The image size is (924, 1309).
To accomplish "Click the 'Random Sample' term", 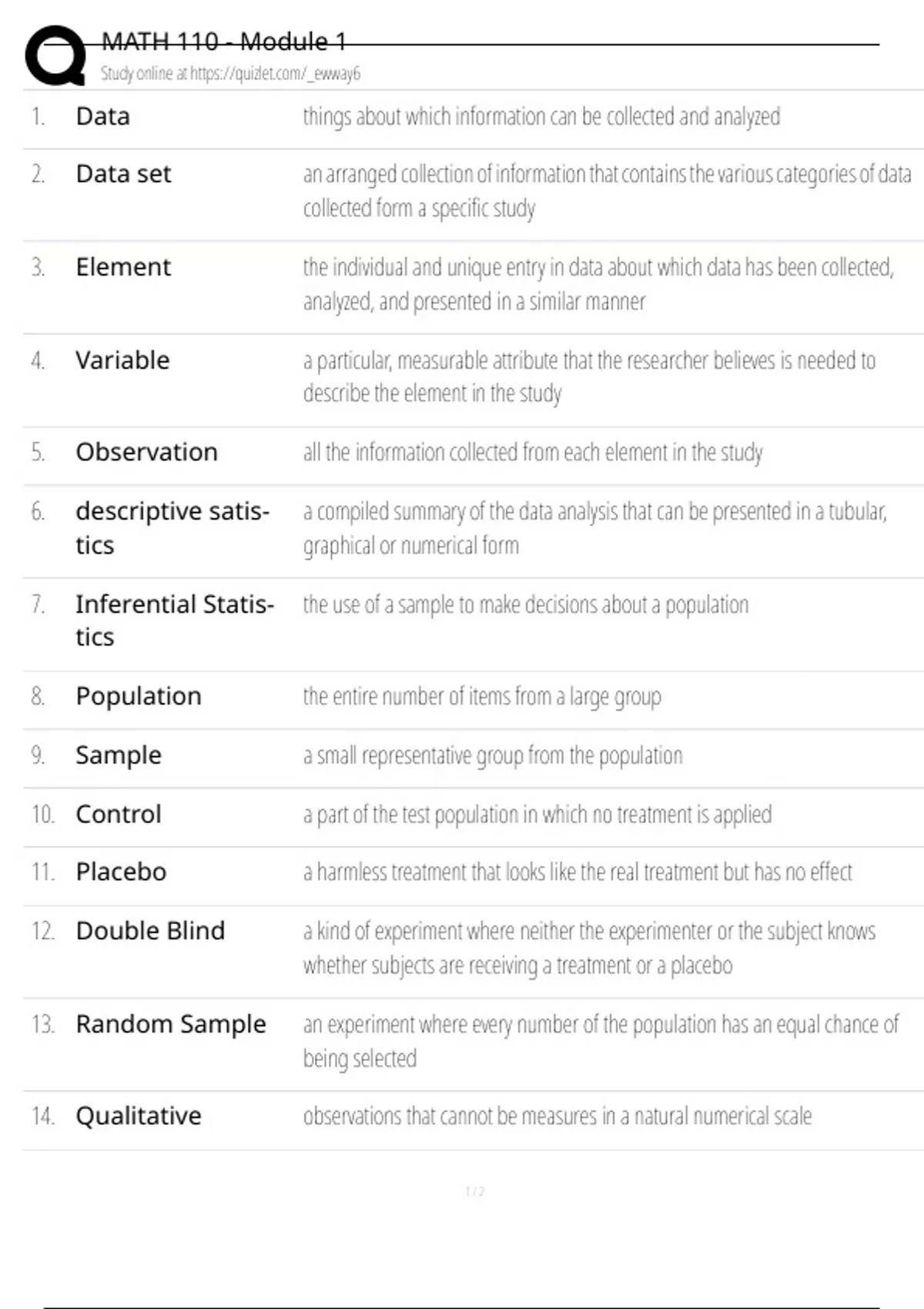I will [x=170, y=1025].
